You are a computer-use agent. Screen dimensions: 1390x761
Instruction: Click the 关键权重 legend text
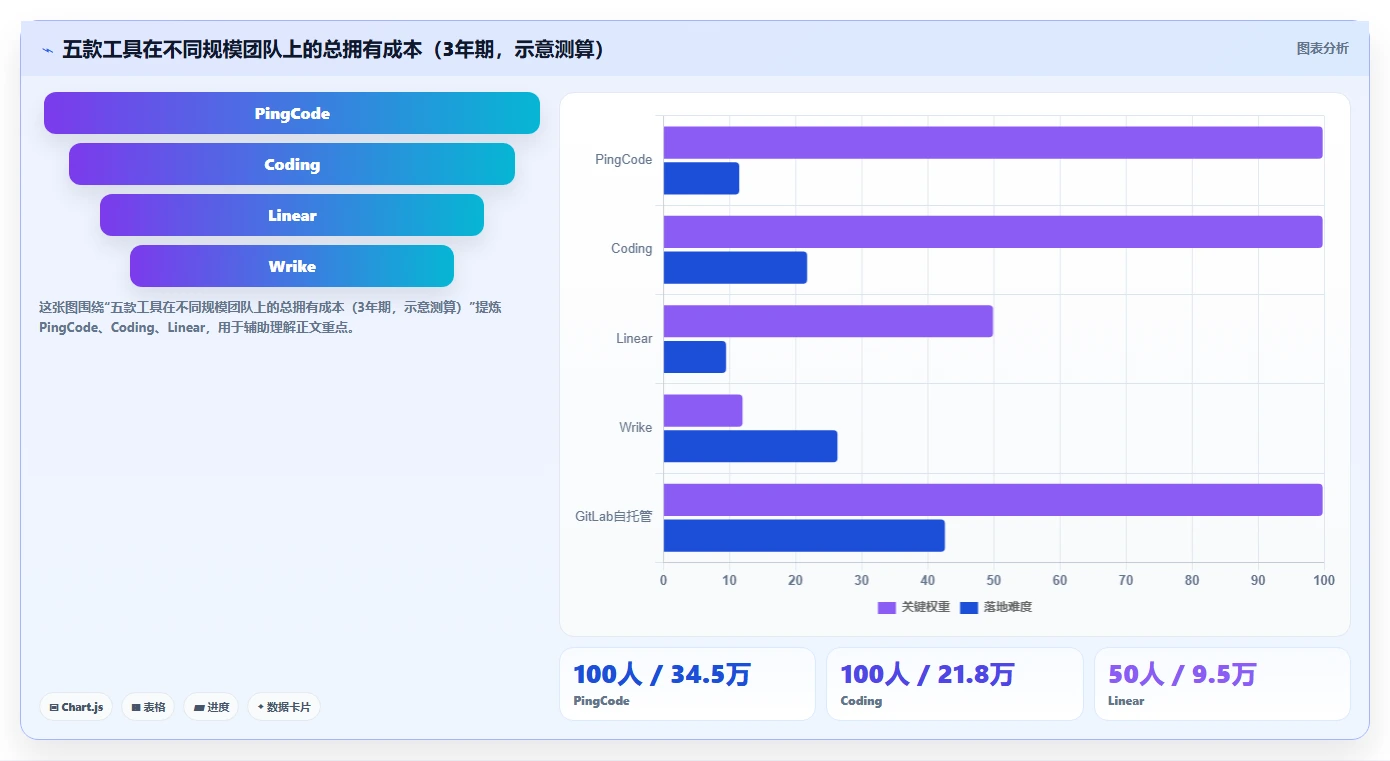[x=926, y=607]
